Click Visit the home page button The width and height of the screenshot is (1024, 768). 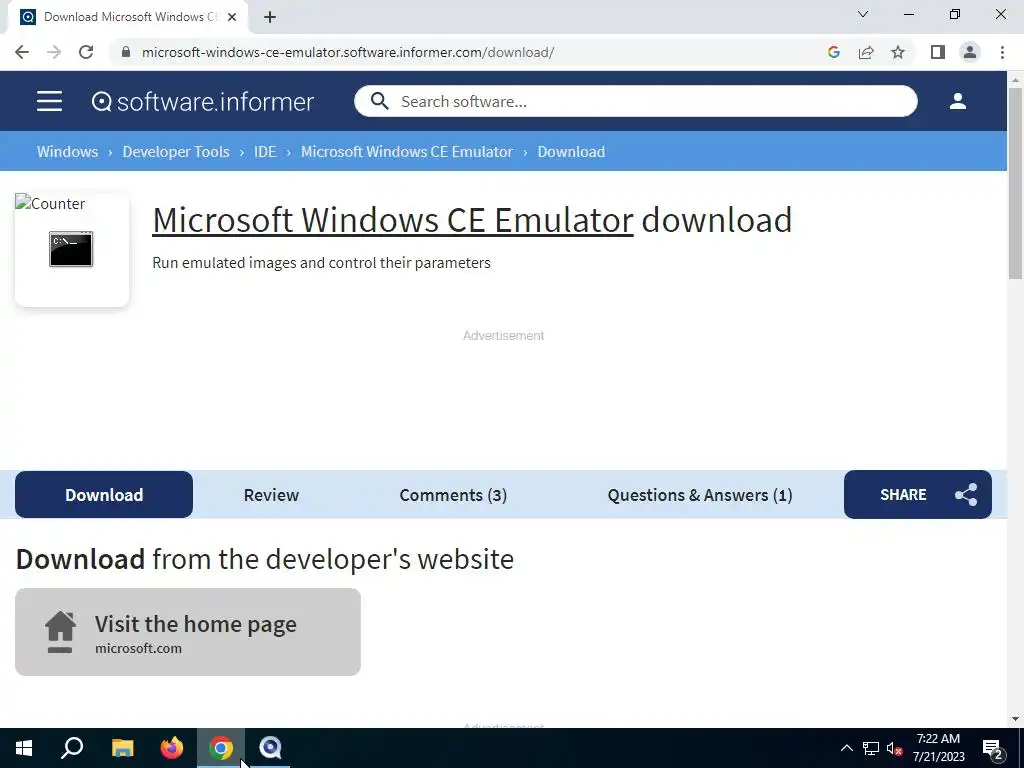pos(188,632)
